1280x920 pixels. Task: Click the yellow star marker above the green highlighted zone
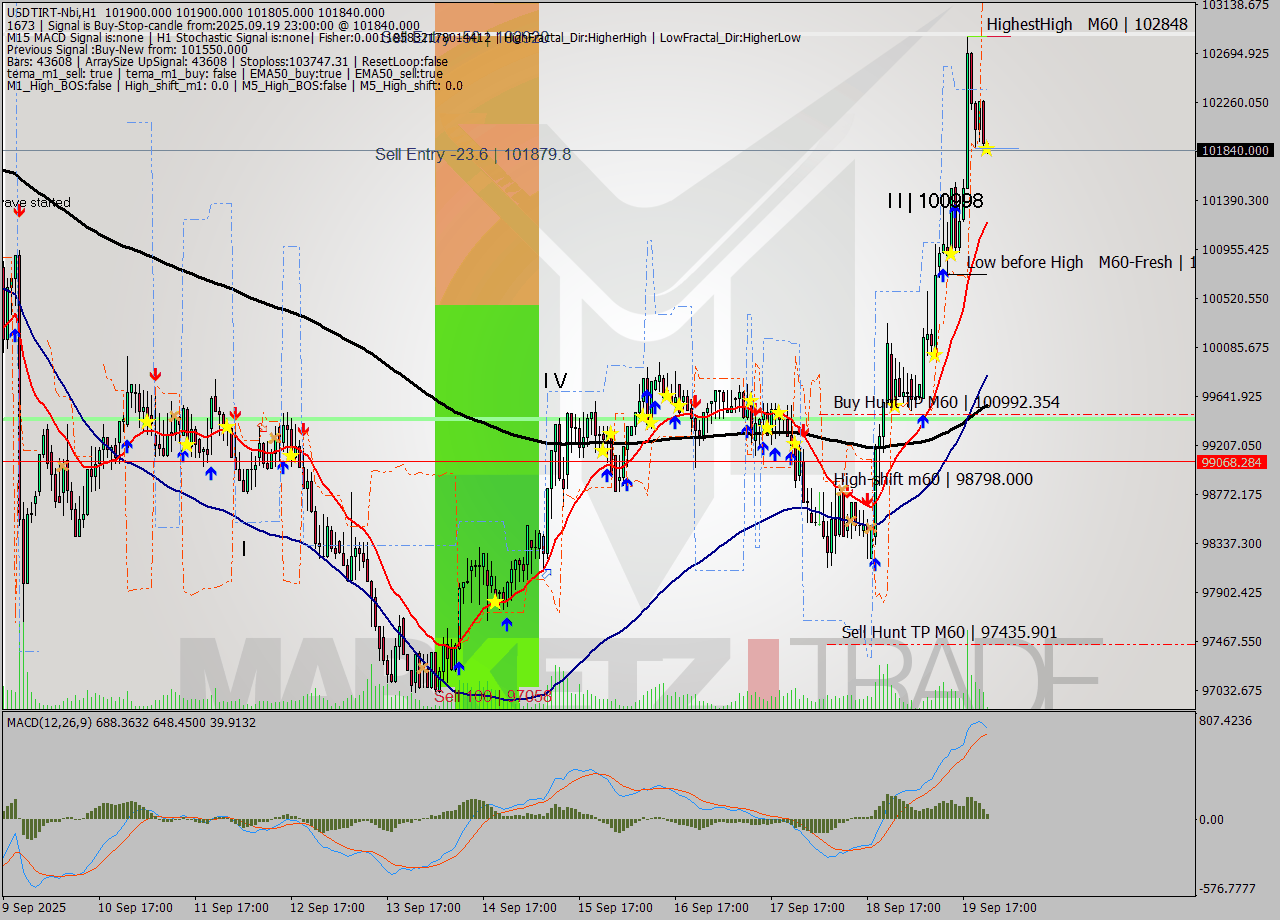(495, 602)
